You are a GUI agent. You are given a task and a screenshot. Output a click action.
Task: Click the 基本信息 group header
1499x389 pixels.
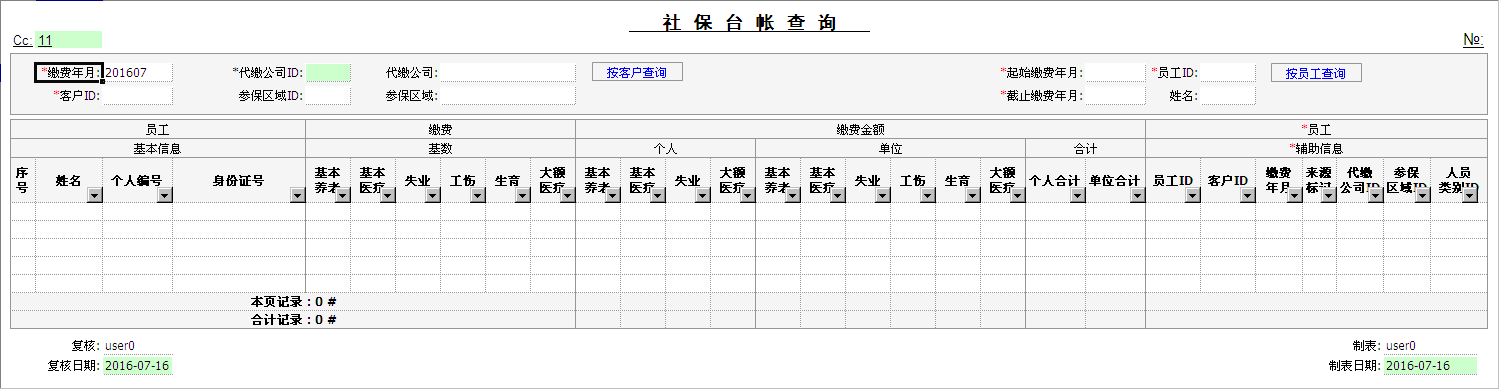pos(157,148)
